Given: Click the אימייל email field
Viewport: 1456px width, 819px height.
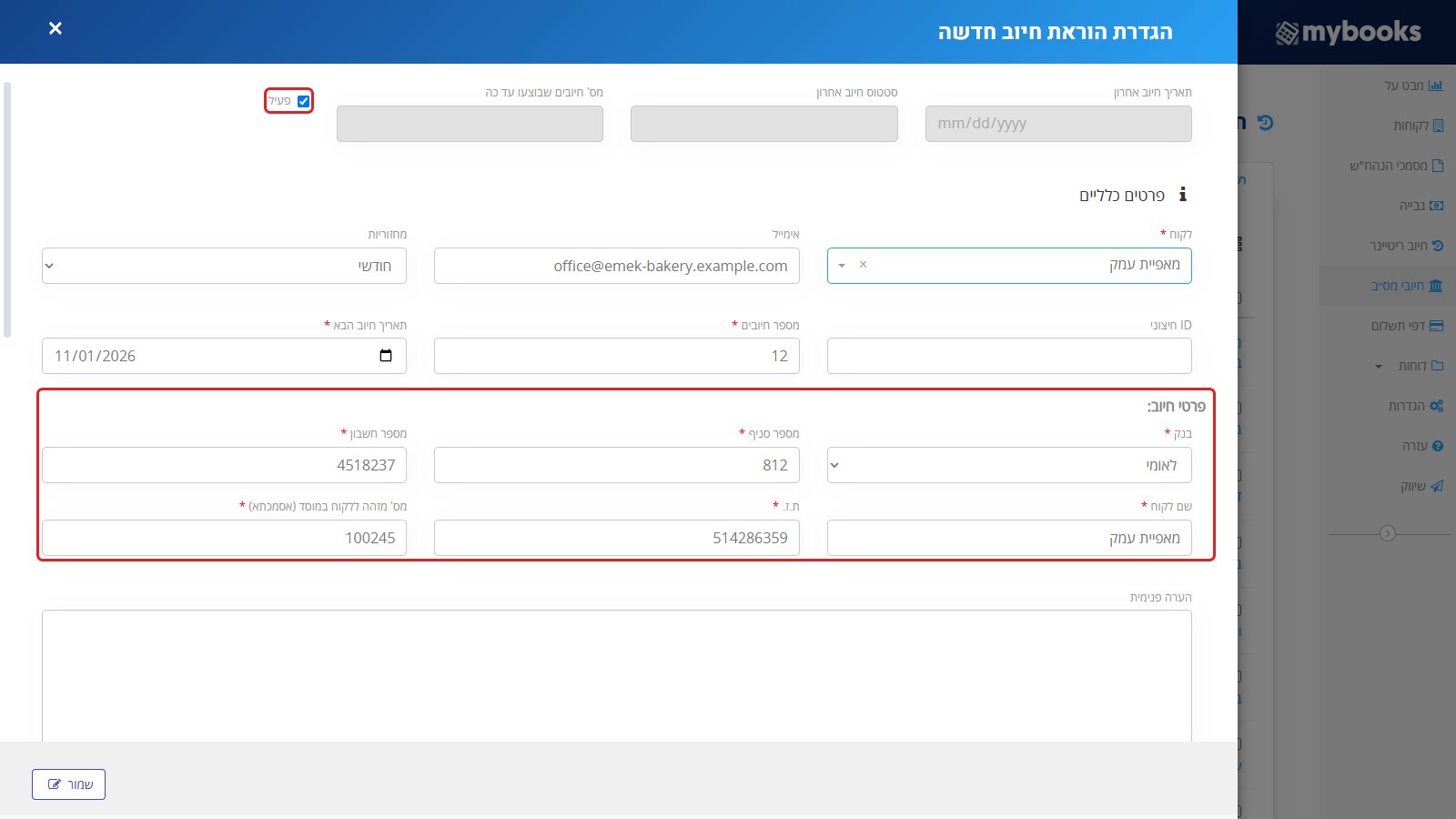Looking at the screenshot, I should [617, 266].
